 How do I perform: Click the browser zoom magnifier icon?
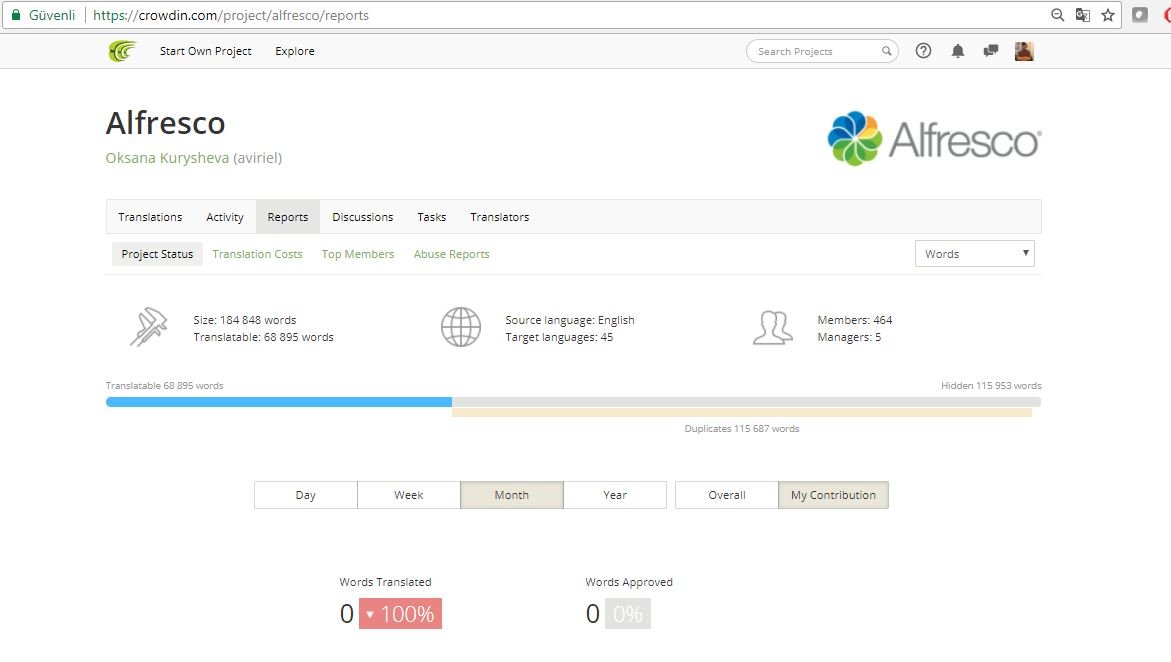1057,15
